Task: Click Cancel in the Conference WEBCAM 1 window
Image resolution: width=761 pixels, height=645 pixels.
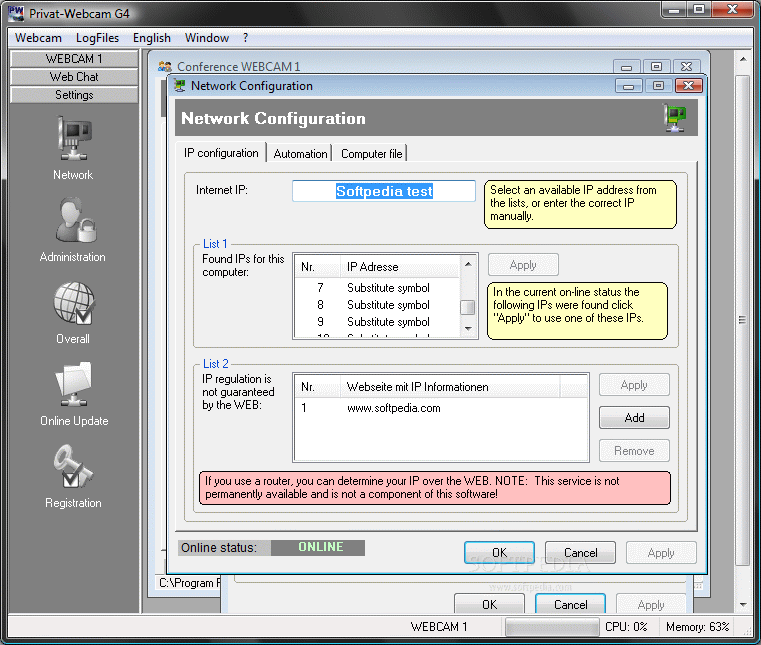Action: [570, 604]
